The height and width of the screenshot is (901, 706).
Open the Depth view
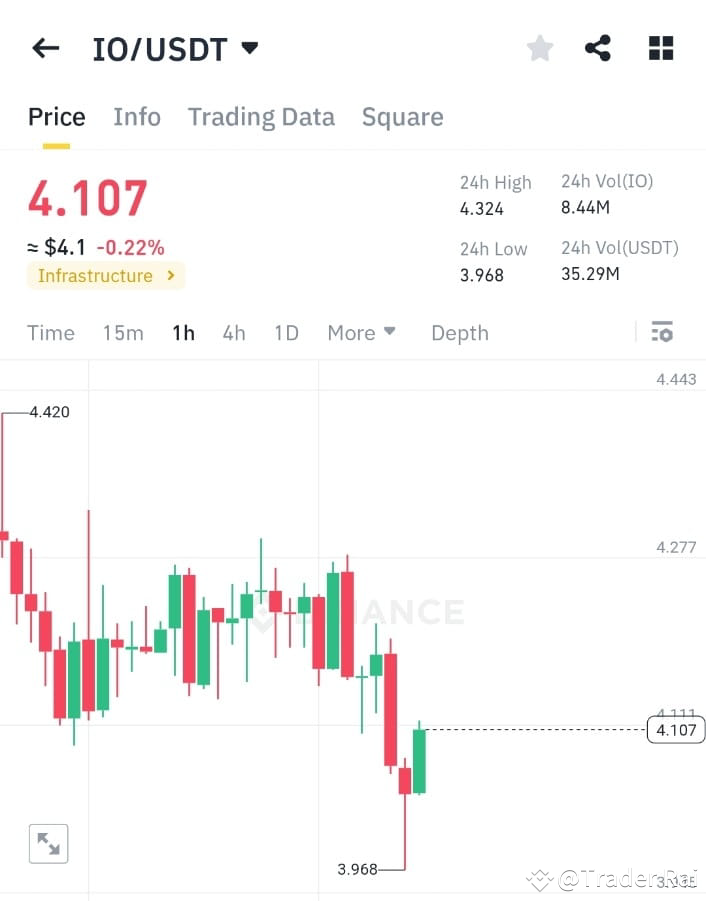[x=459, y=333]
